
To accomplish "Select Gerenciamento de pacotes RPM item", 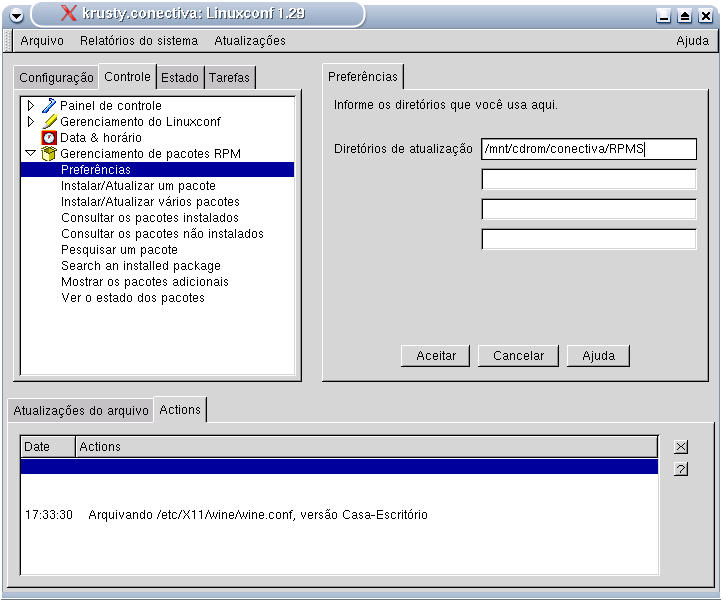I will click(150, 154).
